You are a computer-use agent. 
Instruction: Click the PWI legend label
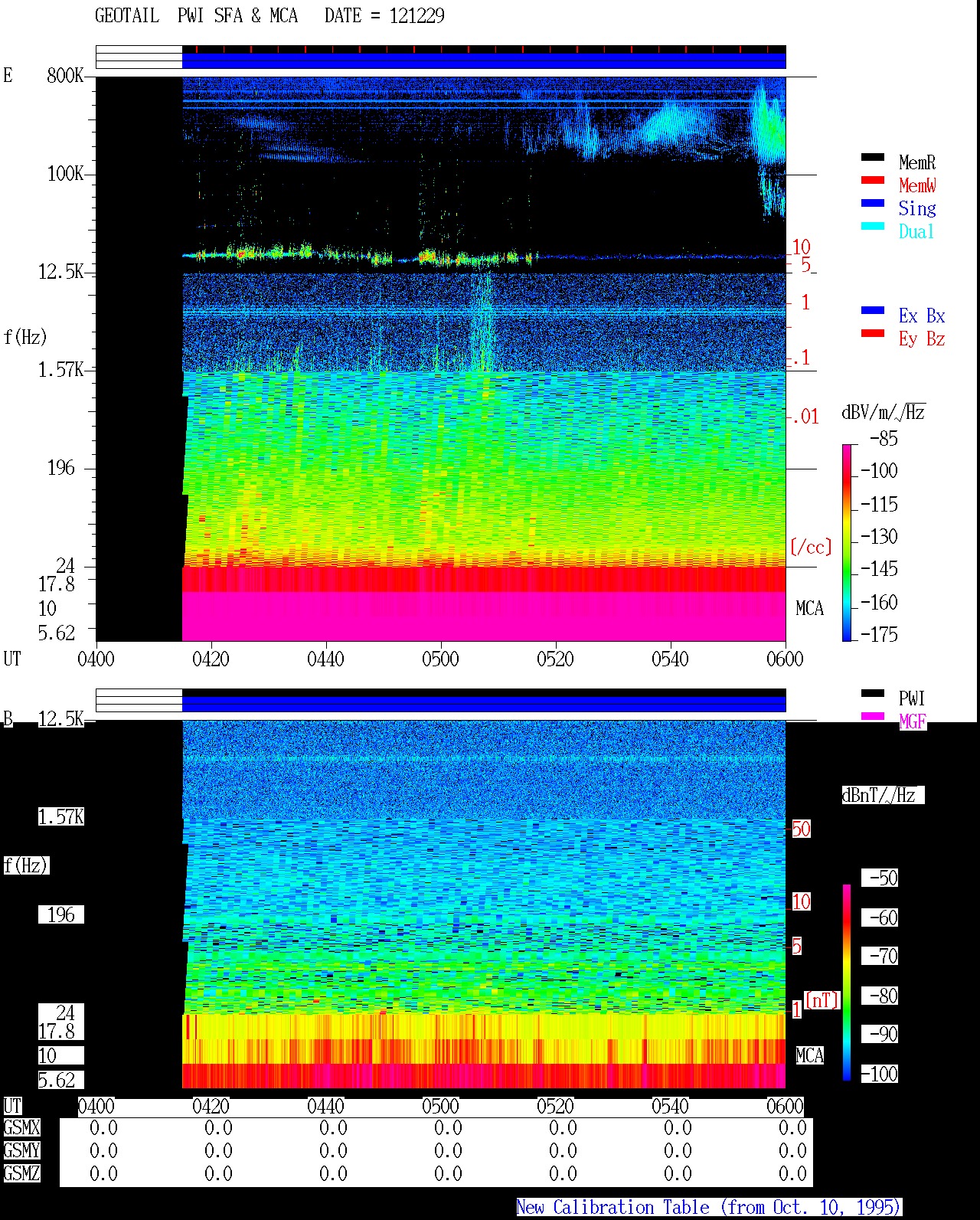tap(912, 698)
